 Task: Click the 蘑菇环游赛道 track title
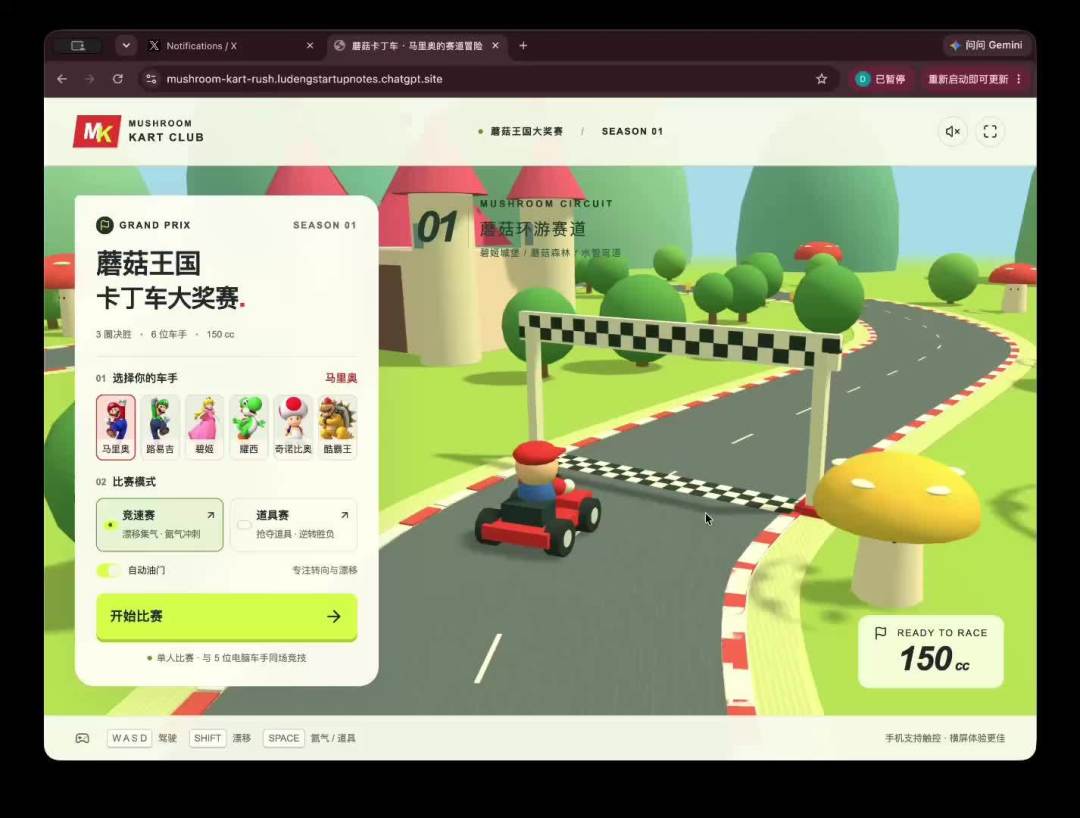click(x=532, y=229)
